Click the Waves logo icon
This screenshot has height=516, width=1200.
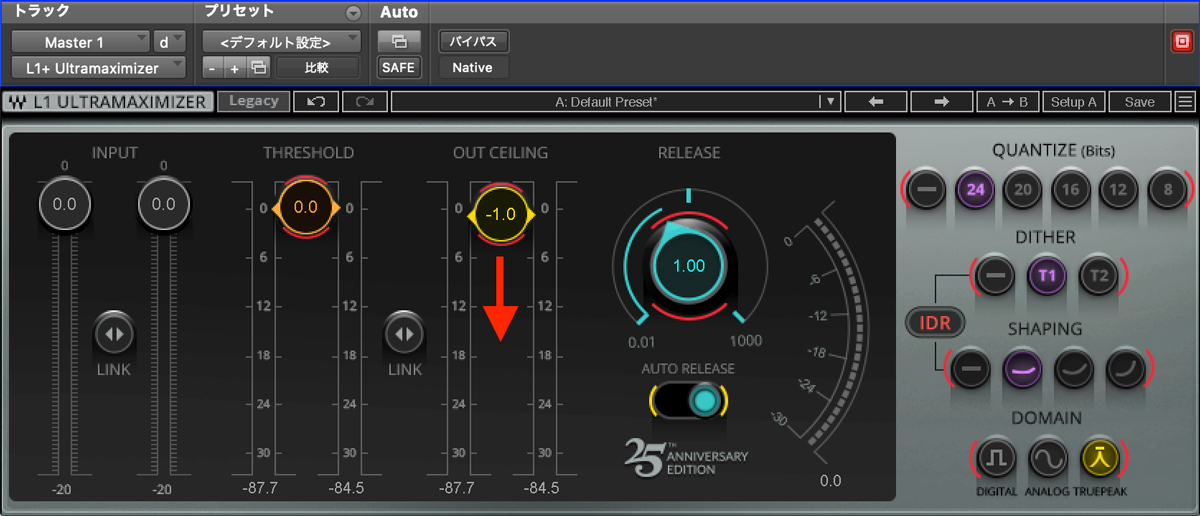click(17, 101)
